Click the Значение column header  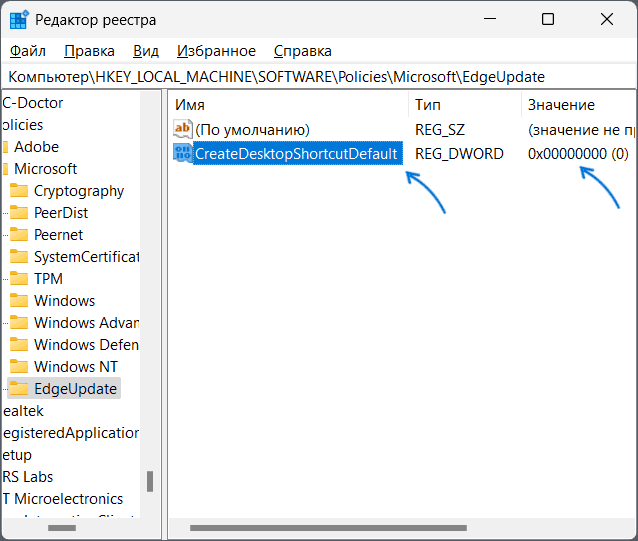(x=561, y=105)
